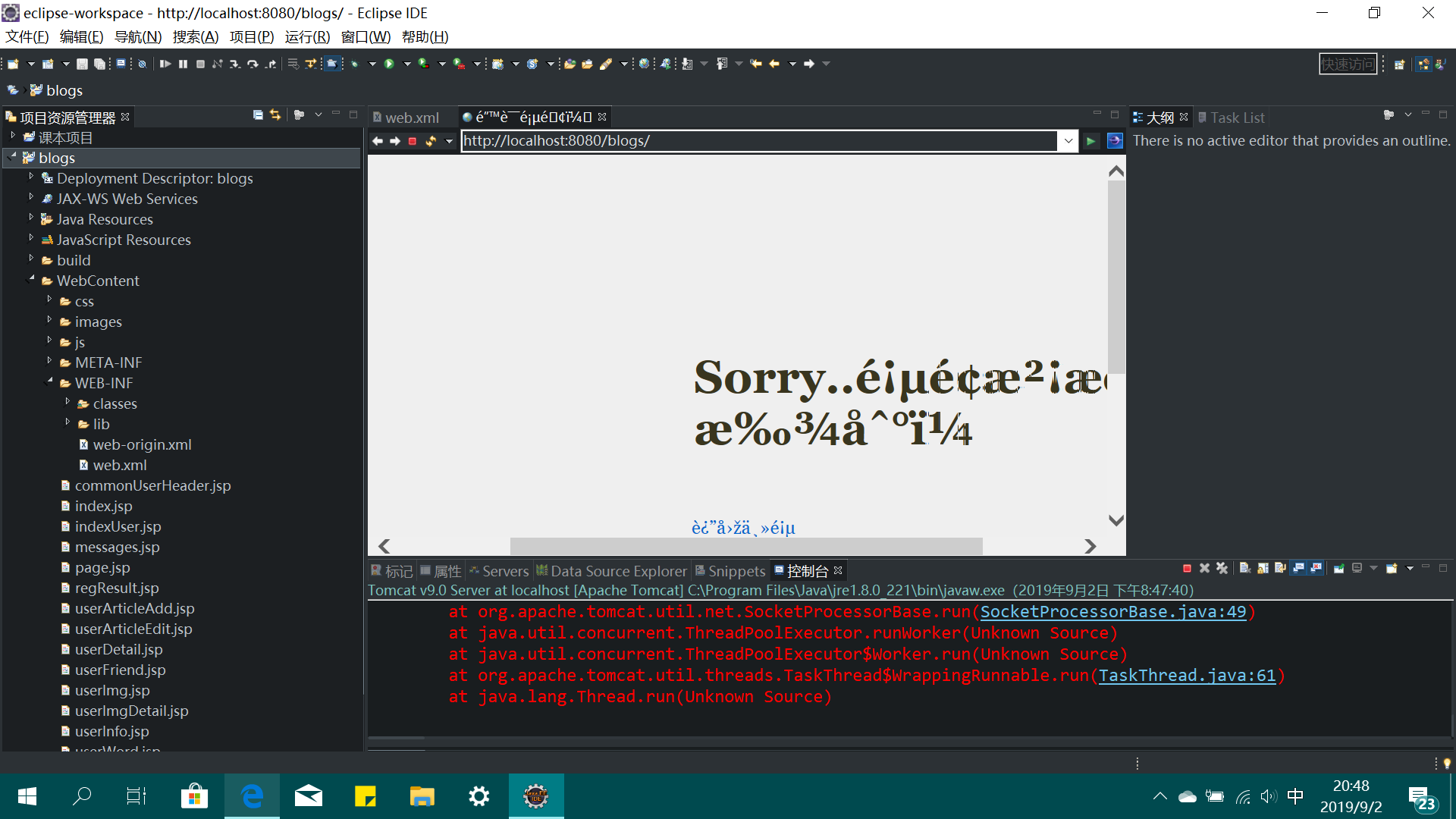
Task: Click the Open Console icon
Action: tap(1392, 568)
